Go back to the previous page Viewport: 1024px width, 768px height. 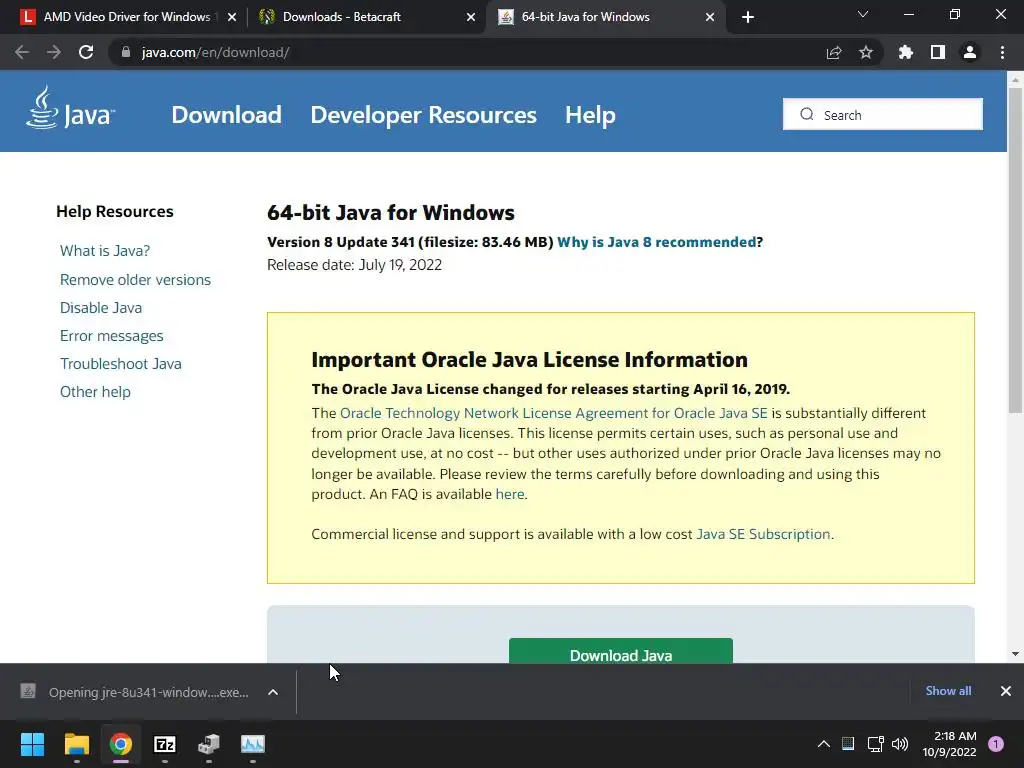tap(22, 52)
